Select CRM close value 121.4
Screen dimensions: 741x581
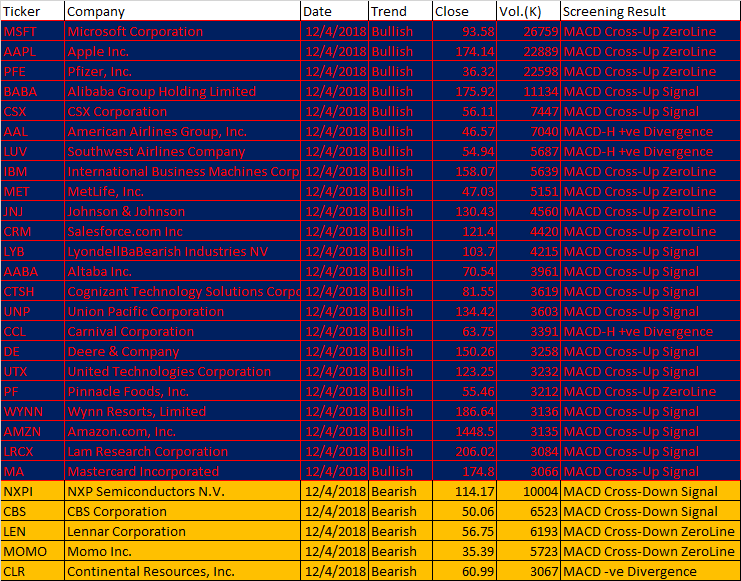(x=465, y=231)
